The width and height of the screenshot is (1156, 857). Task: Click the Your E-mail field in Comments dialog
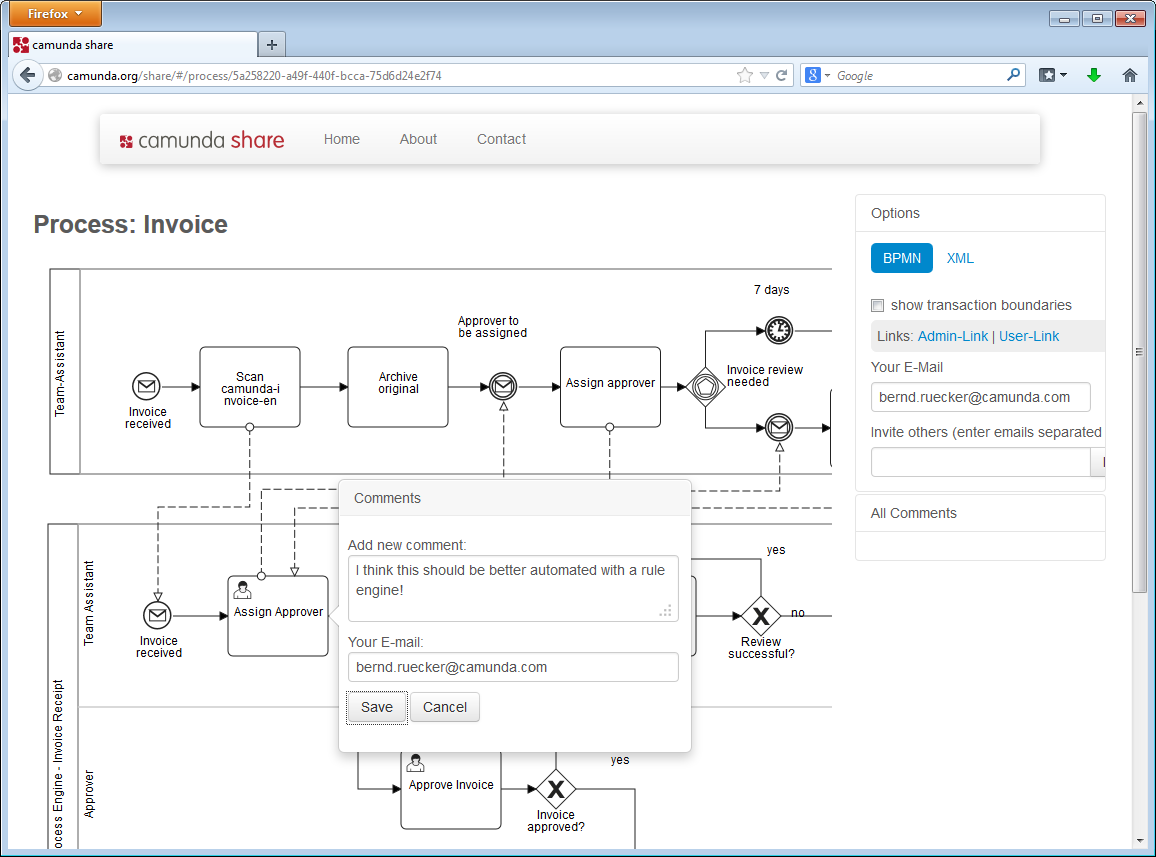coord(513,667)
